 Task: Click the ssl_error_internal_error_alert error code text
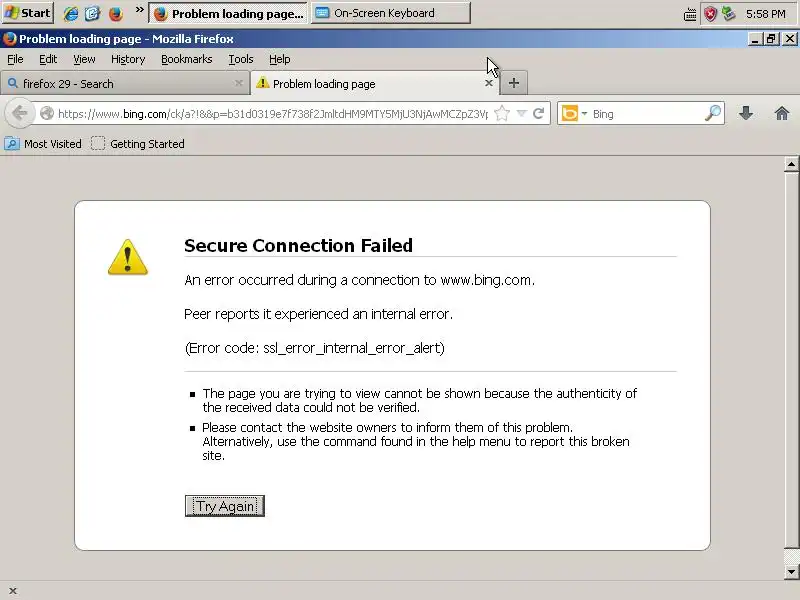click(354, 348)
